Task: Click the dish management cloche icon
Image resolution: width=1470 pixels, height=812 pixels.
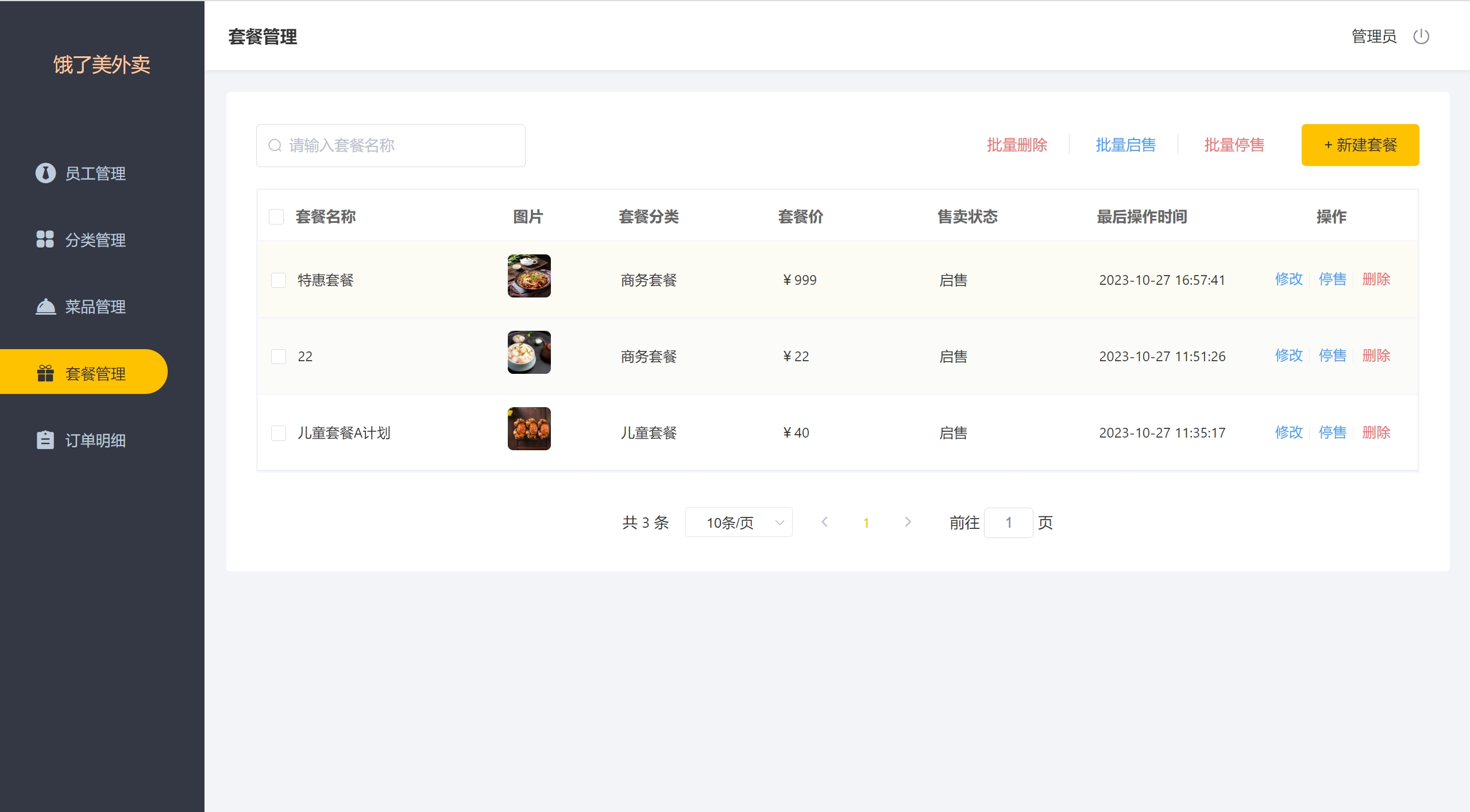Action: pyautogui.click(x=45, y=307)
